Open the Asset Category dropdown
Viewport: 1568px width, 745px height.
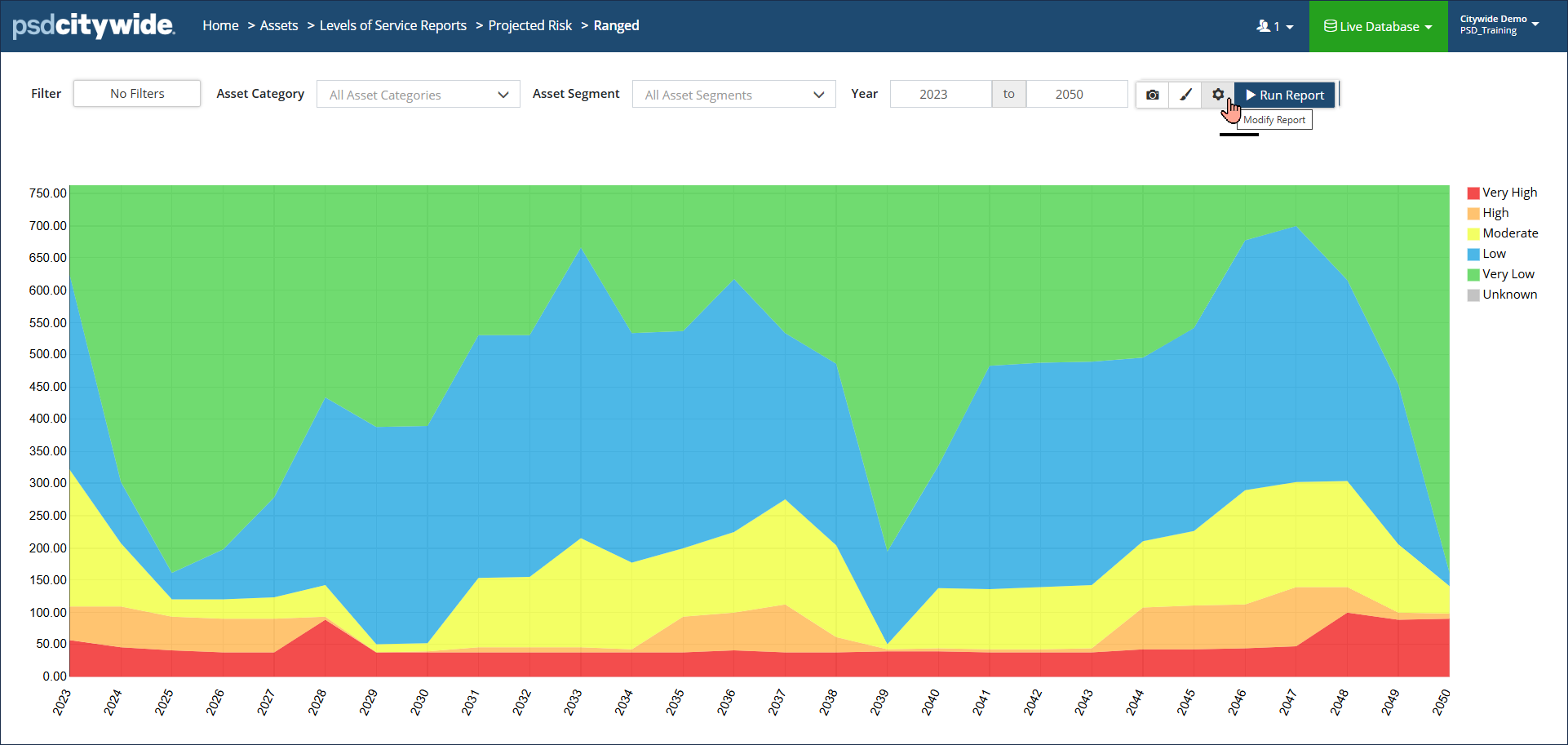click(418, 95)
